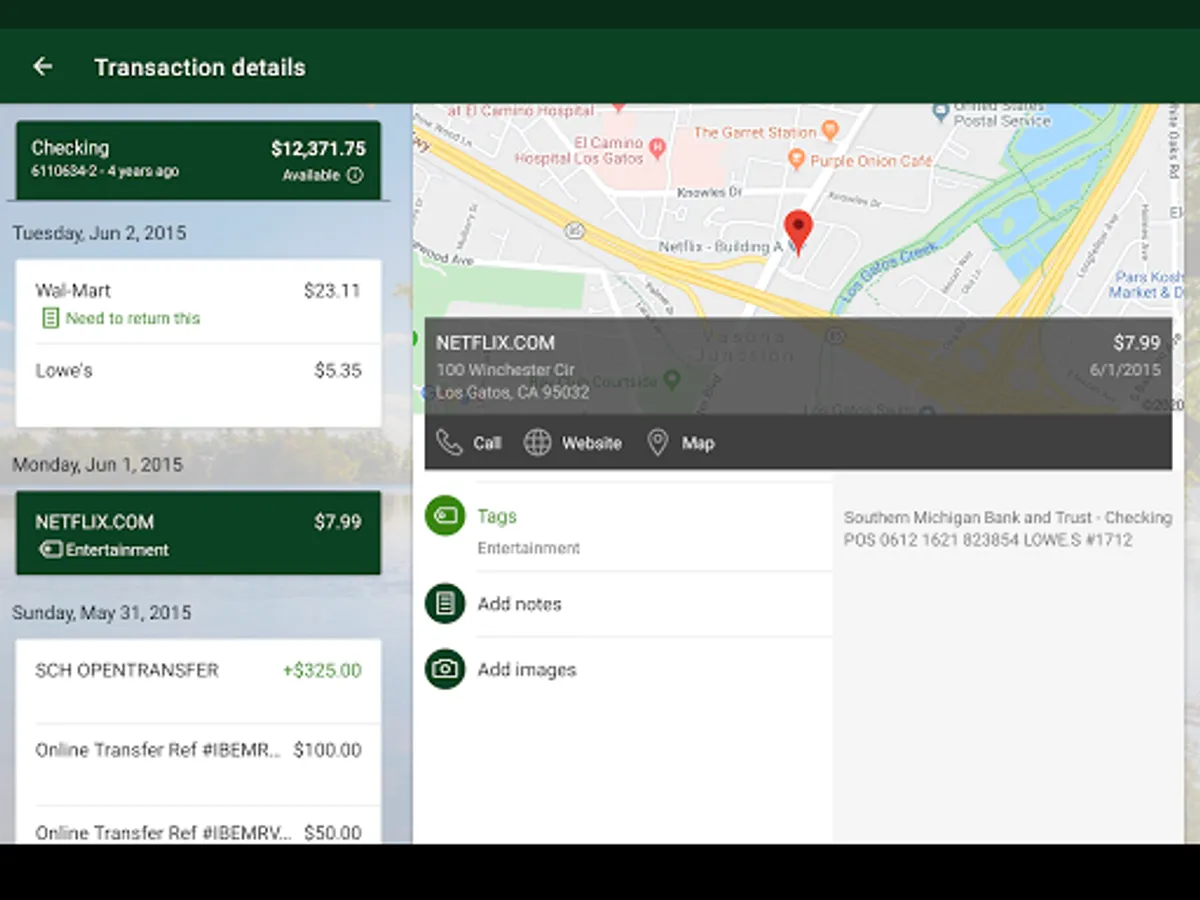Tap the green Tags circle icon
1200x900 pixels.
click(x=445, y=516)
